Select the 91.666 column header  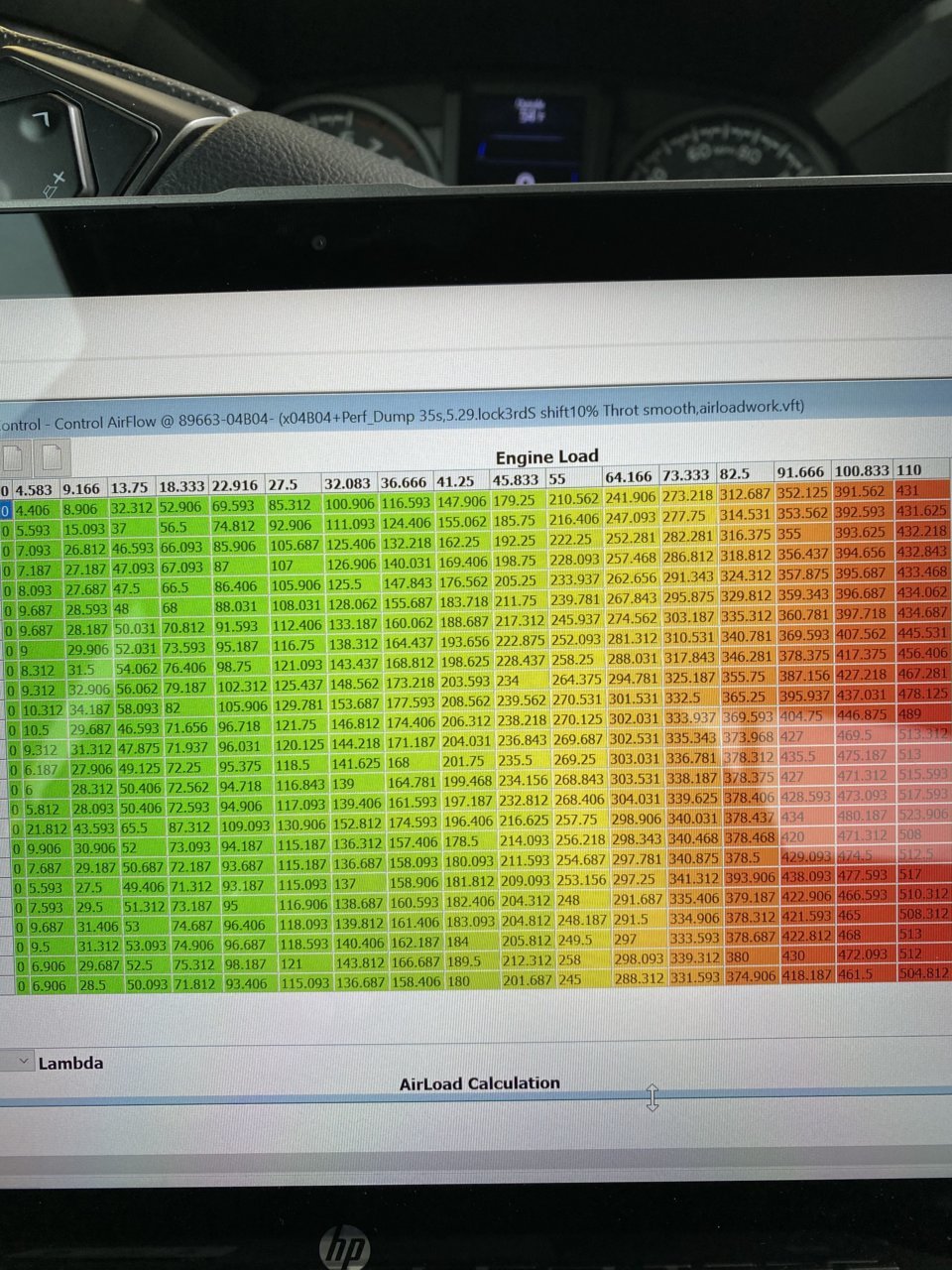pyautogui.click(x=804, y=471)
